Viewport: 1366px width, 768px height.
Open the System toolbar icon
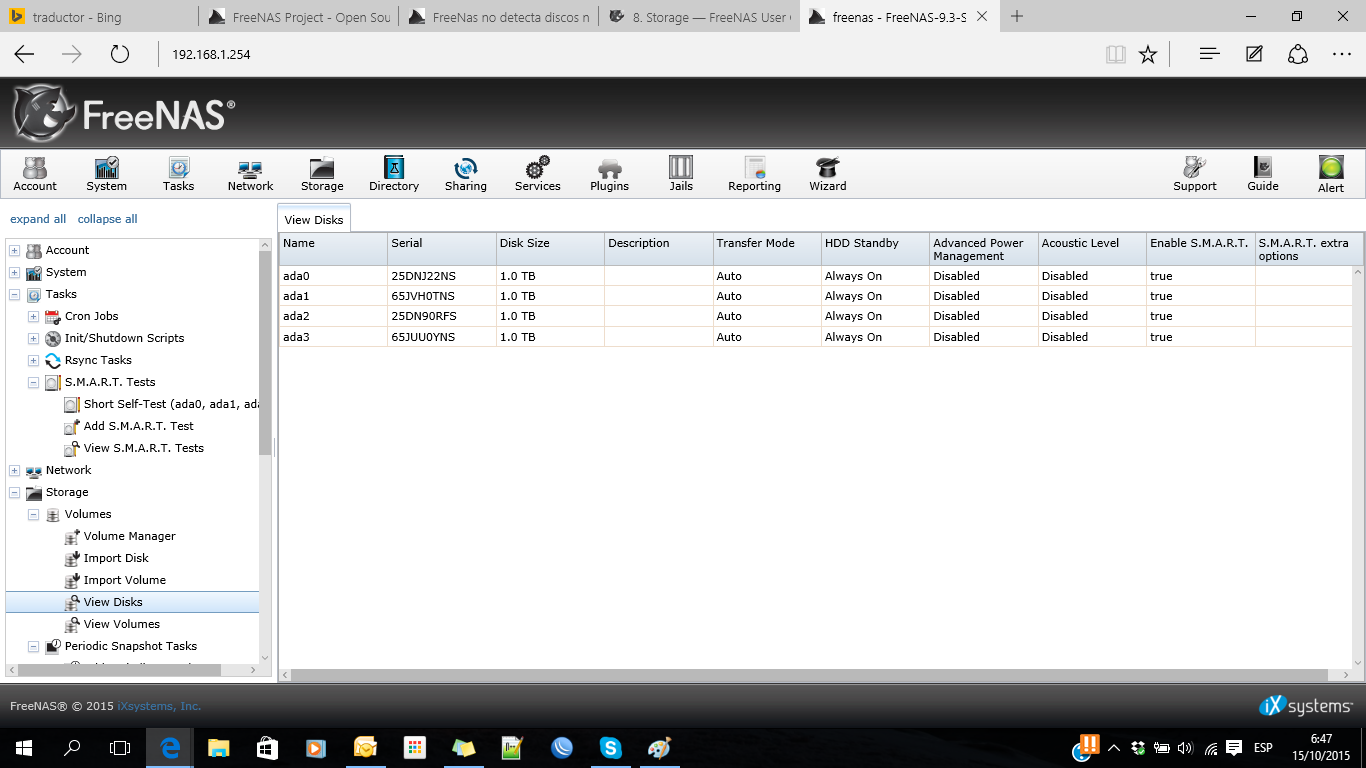point(106,174)
